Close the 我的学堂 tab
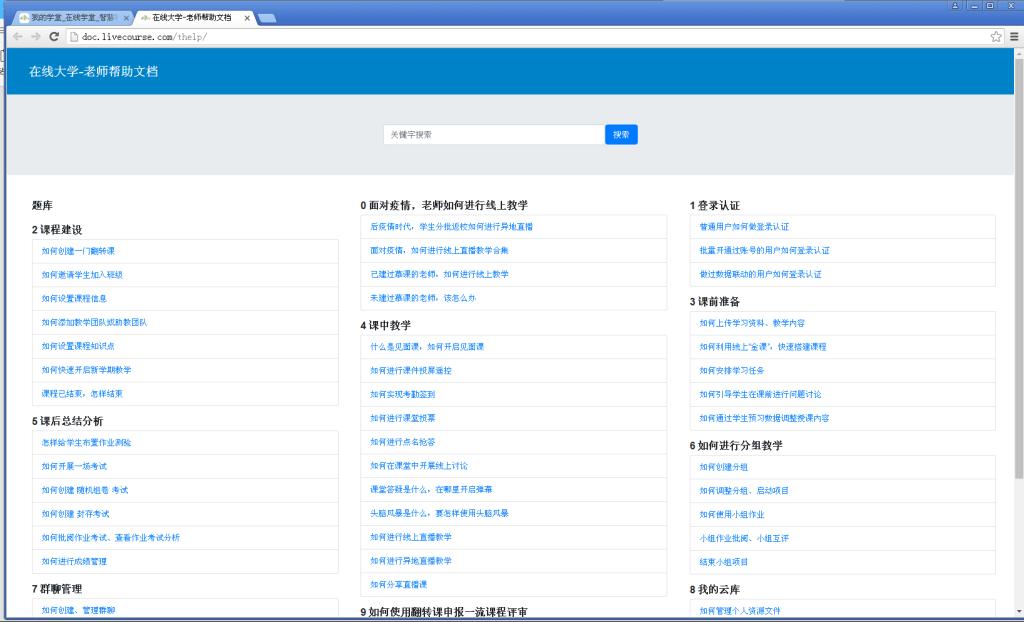The image size is (1024, 622). (126, 18)
